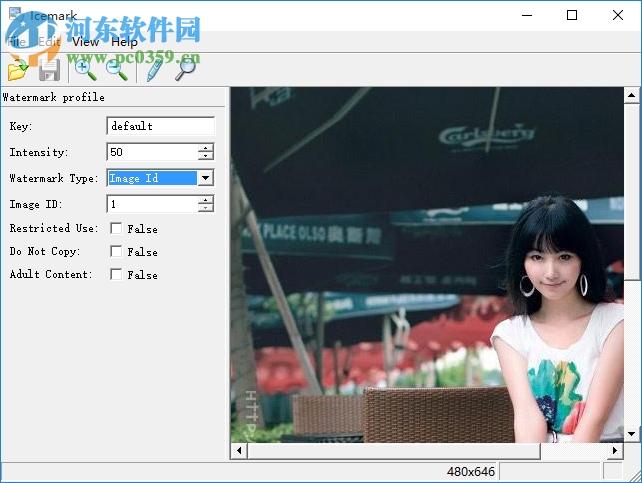Click the Intensity value field

153,152
